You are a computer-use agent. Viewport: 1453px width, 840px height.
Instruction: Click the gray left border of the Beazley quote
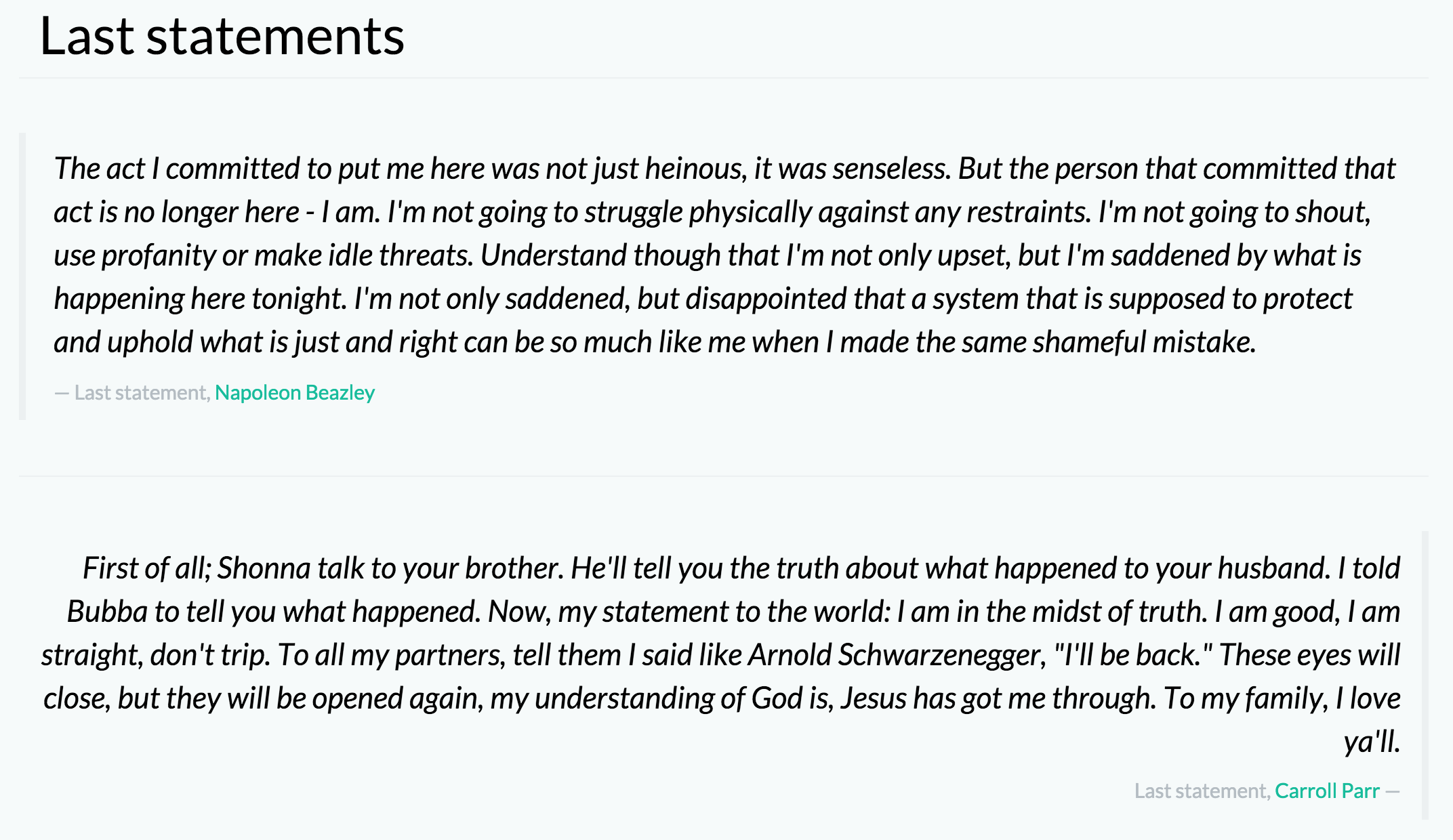pyautogui.click(x=22, y=276)
